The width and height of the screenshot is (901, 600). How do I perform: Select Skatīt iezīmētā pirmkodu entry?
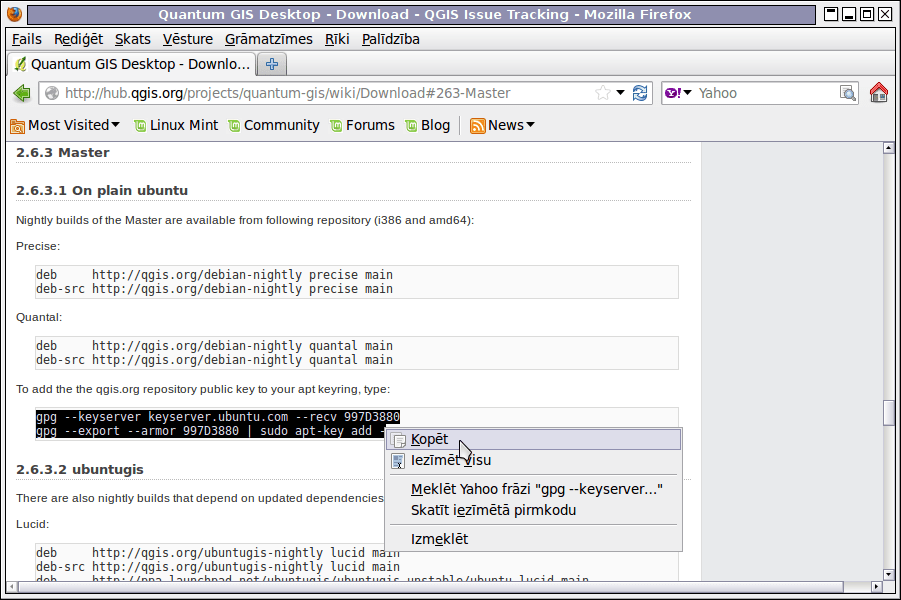click(535, 510)
